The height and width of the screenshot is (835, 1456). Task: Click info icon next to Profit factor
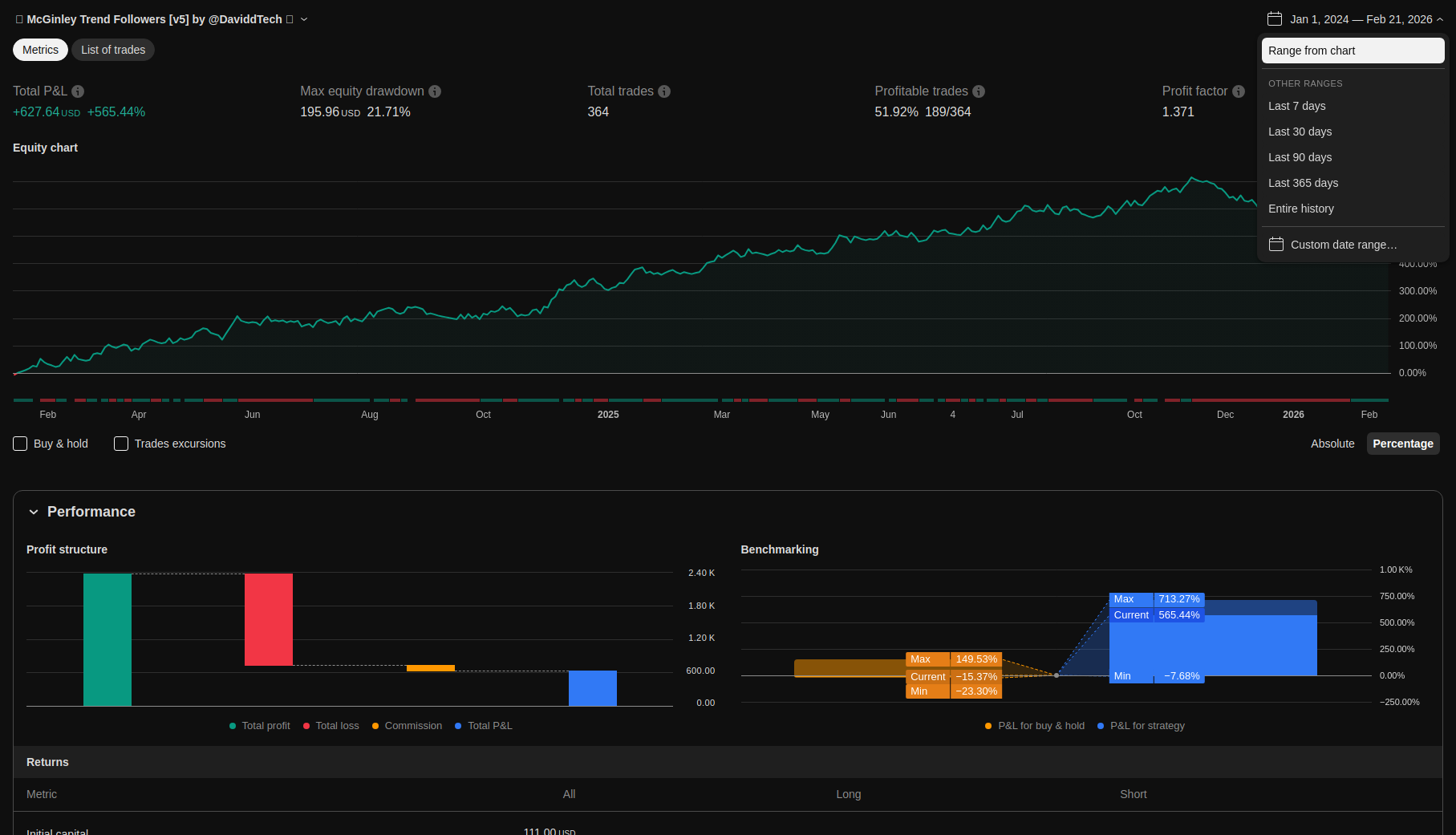(1239, 91)
